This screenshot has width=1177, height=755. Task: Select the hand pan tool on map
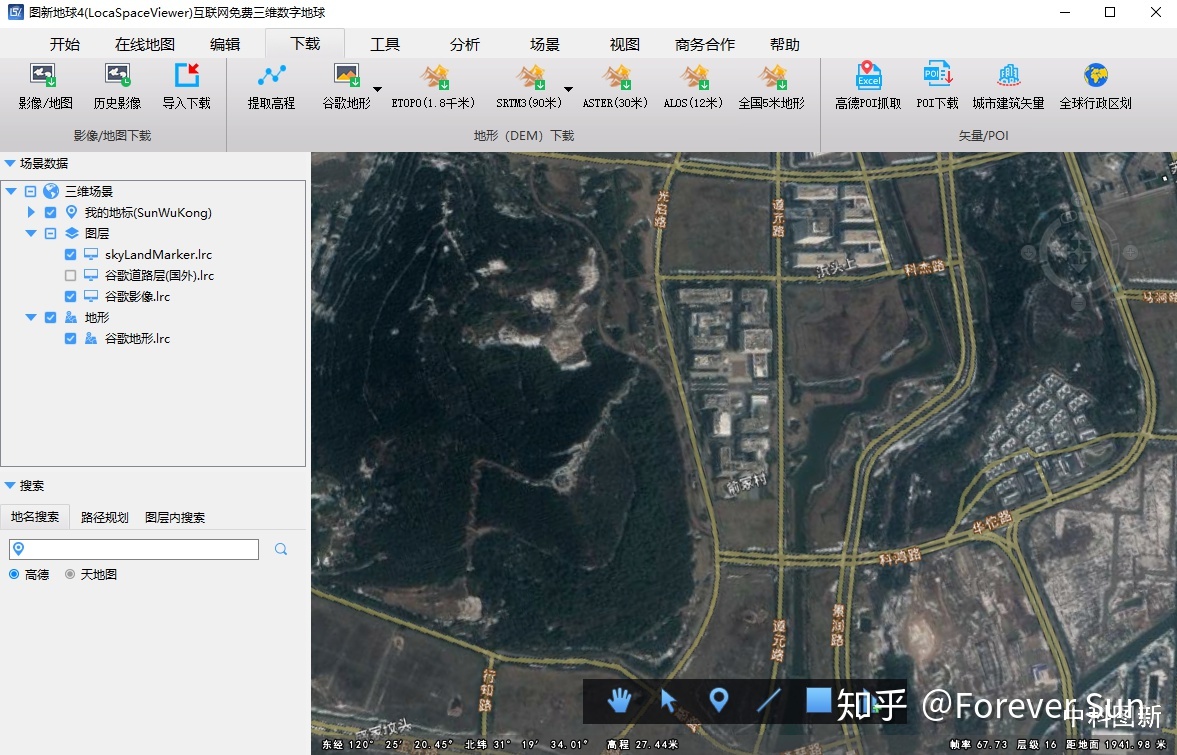coord(619,701)
